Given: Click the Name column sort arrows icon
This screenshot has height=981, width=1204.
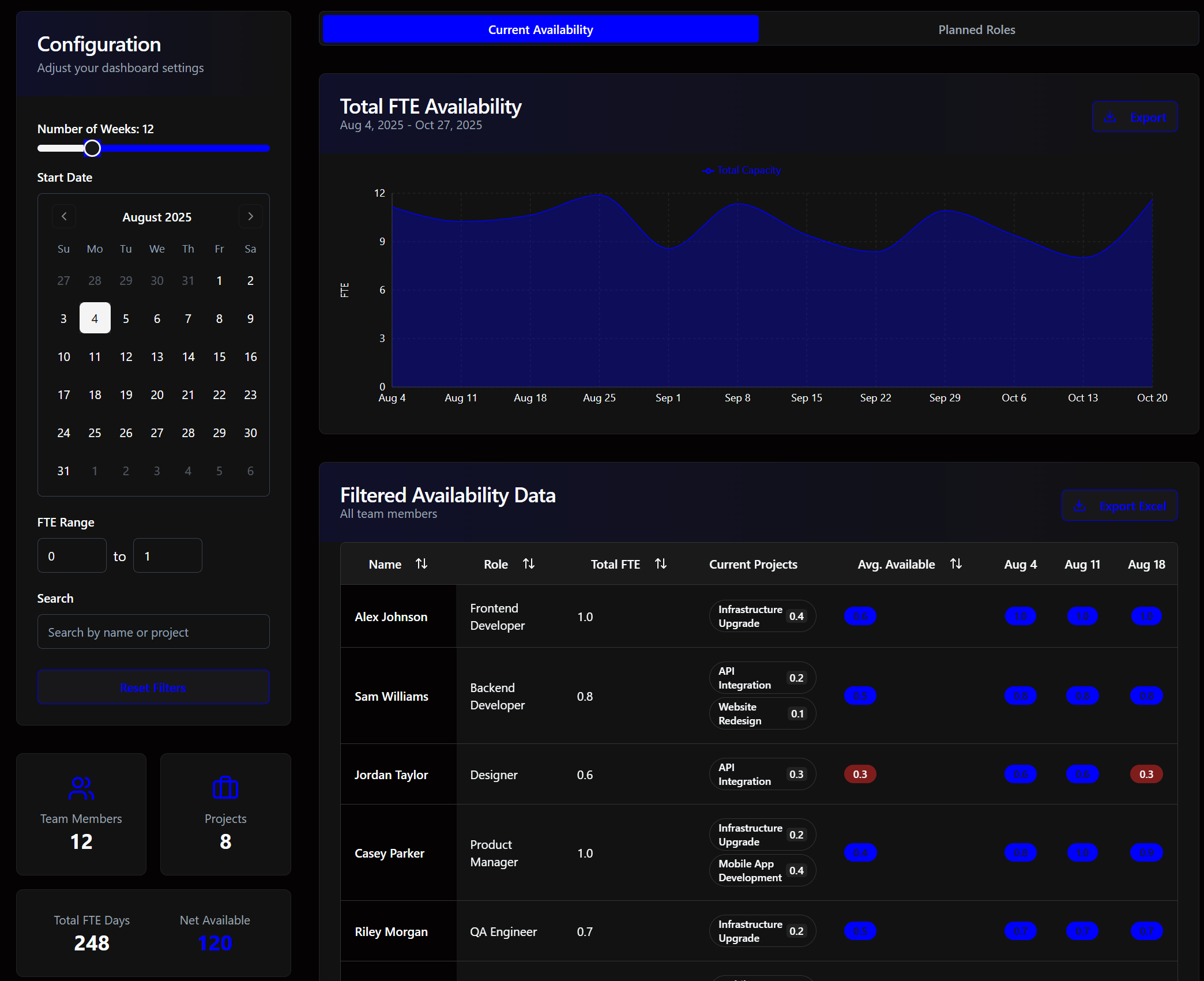Looking at the screenshot, I should tap(422, 564).
